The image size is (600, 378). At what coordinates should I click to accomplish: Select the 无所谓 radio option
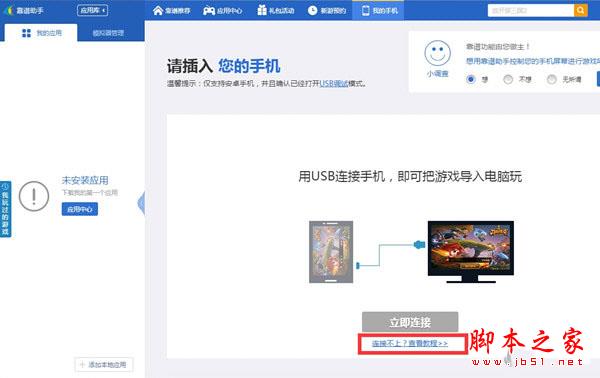point(551,79)
